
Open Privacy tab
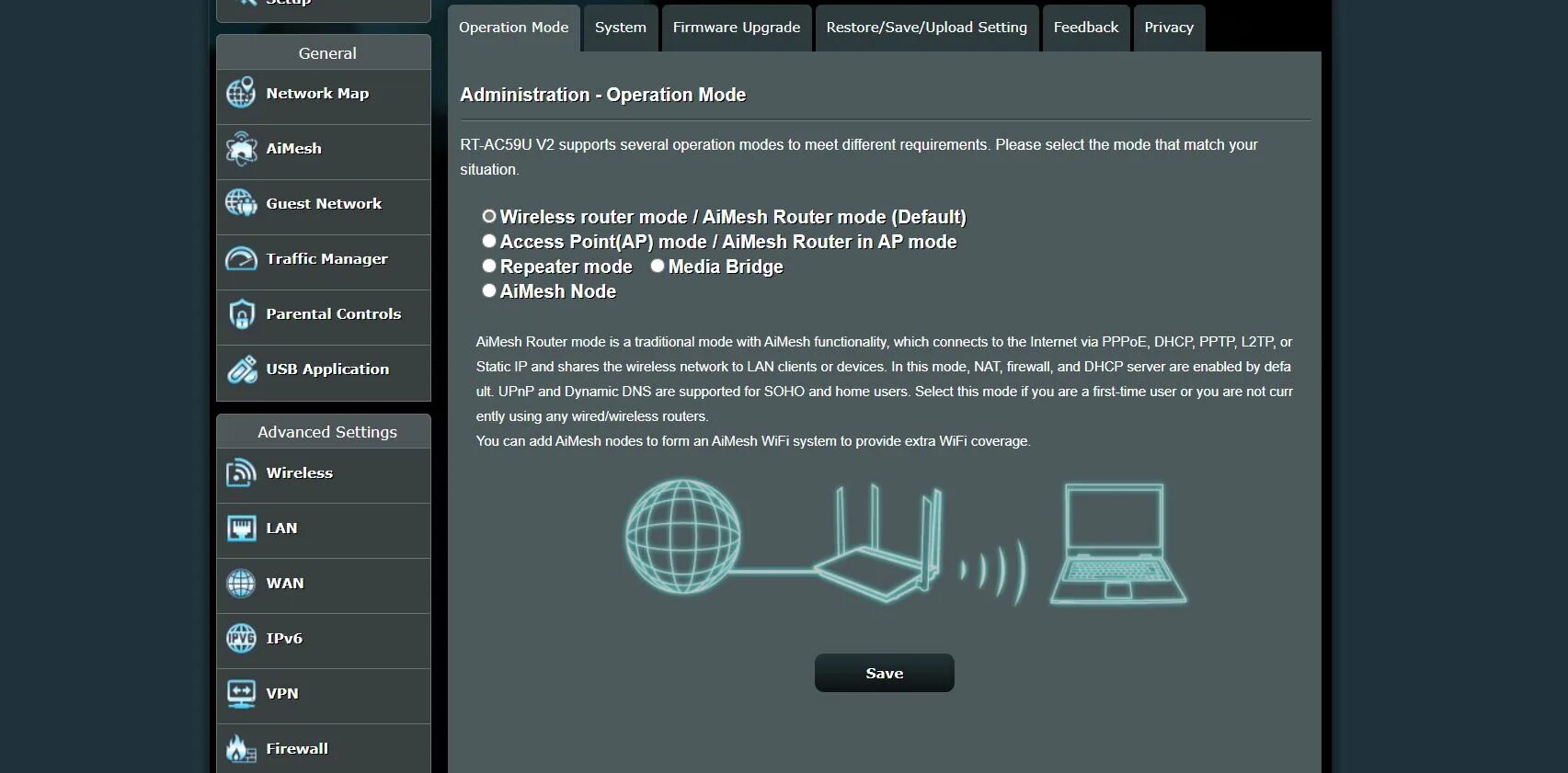[1169, 28]
